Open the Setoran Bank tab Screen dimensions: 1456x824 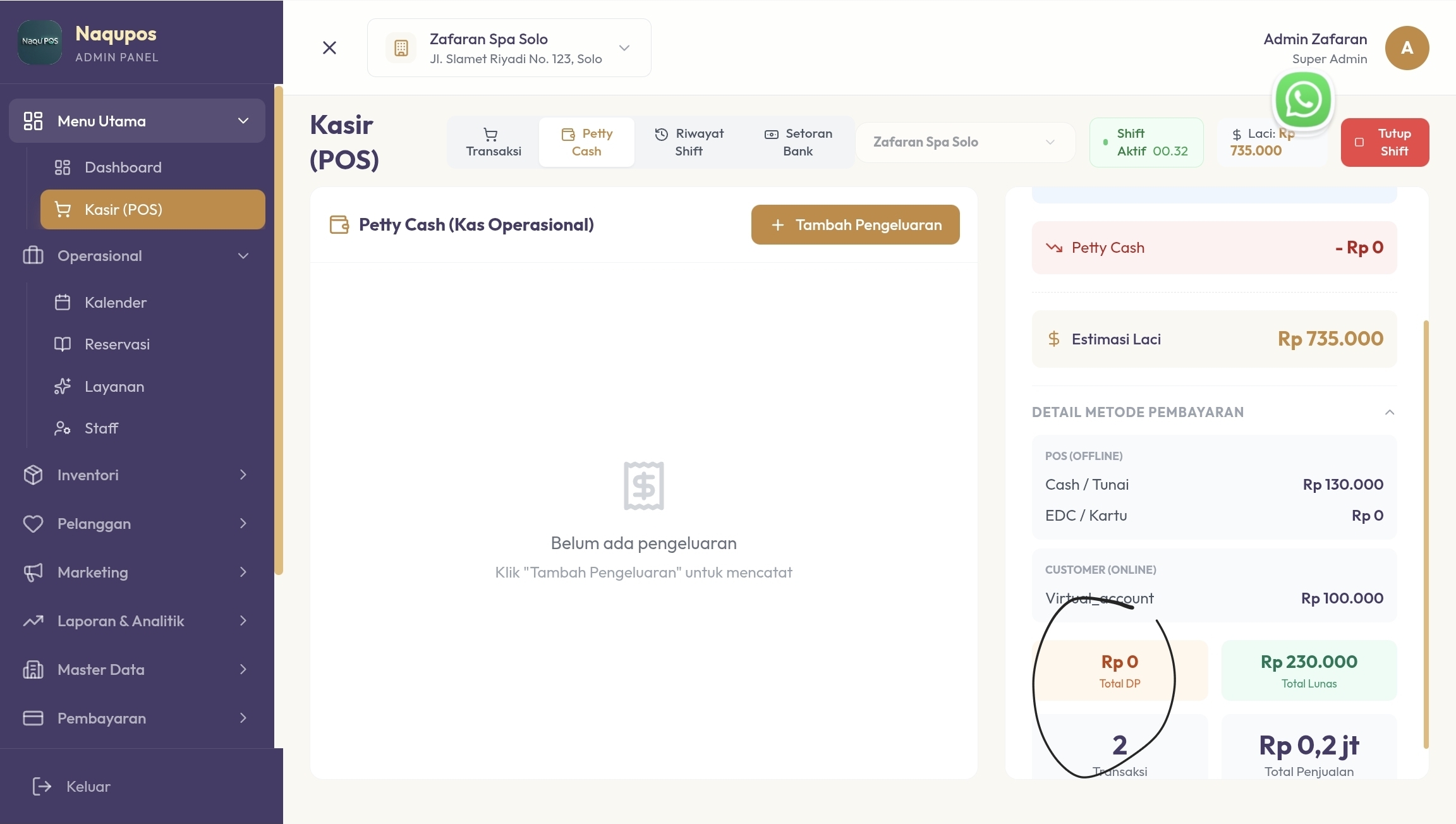coord(798,142)
